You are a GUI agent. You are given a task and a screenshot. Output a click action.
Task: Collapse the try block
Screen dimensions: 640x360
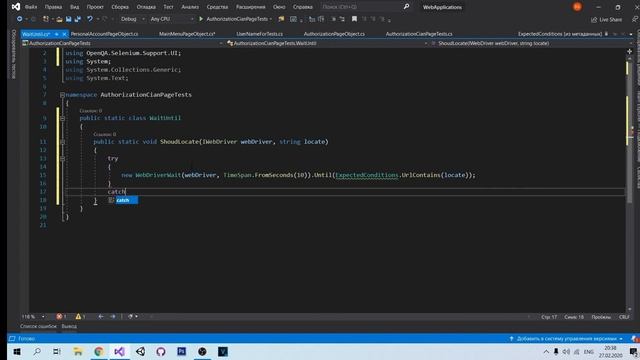click(x=62, y=158)
